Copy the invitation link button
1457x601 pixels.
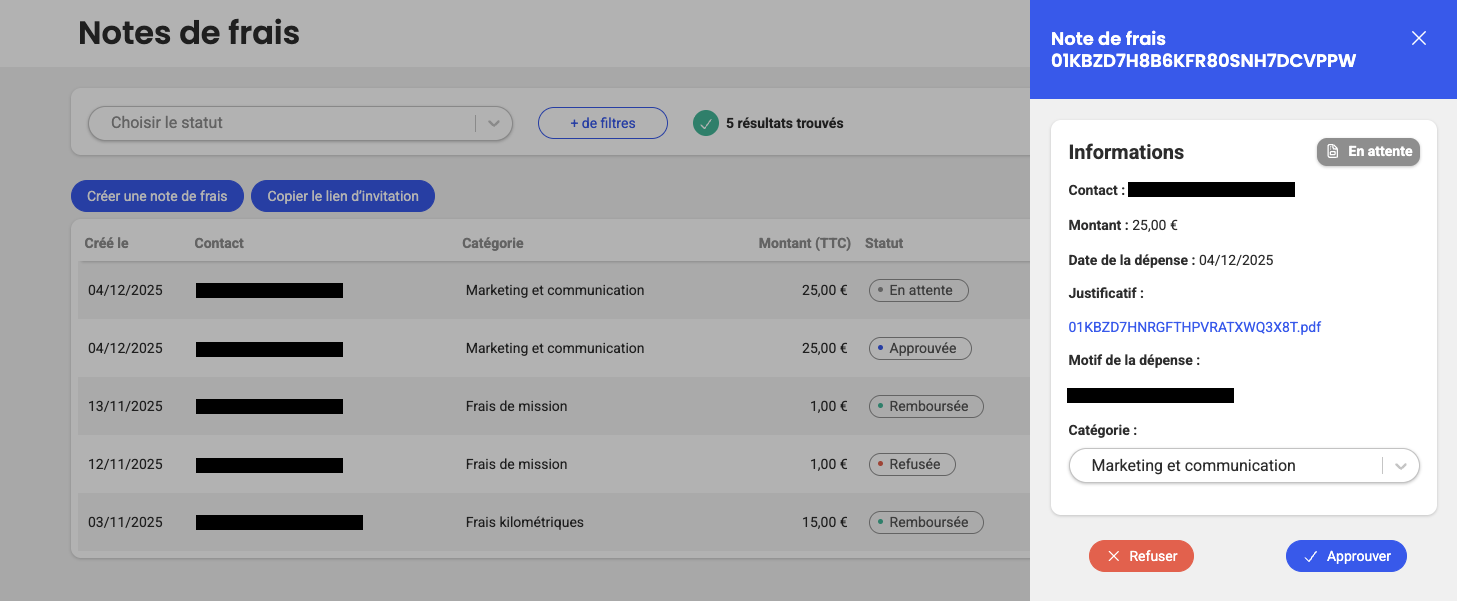(343, 196)
